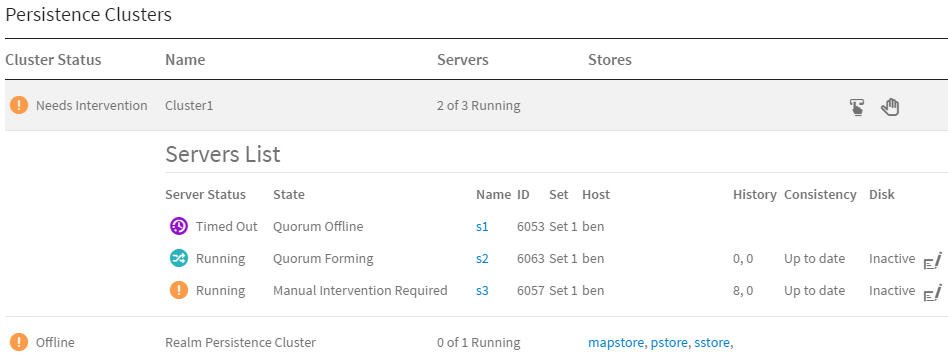The height and width of the screenshot is (362, 948).
Task: Open the pstore store link
Action: click(x=669, y=343)
